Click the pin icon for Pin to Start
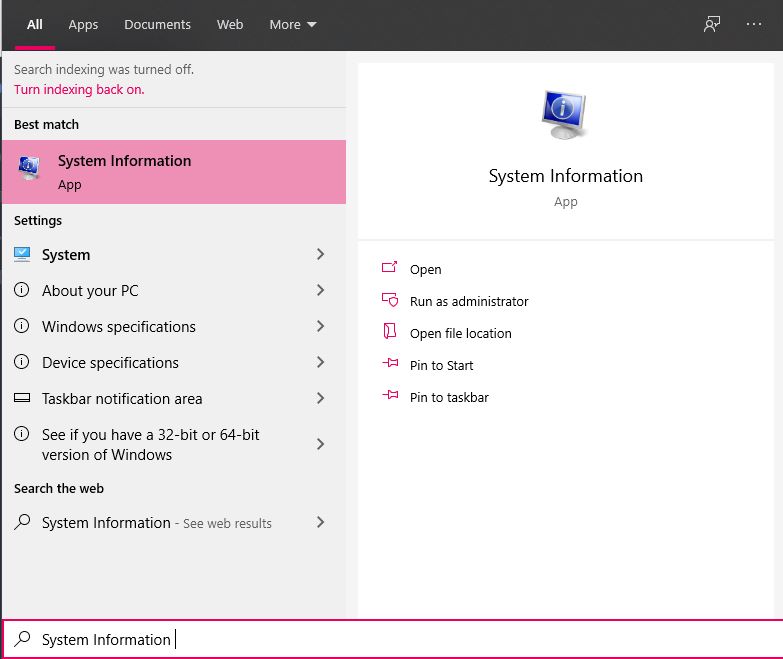The height and width of the screenshot is (659, 783). click(390, 363)
